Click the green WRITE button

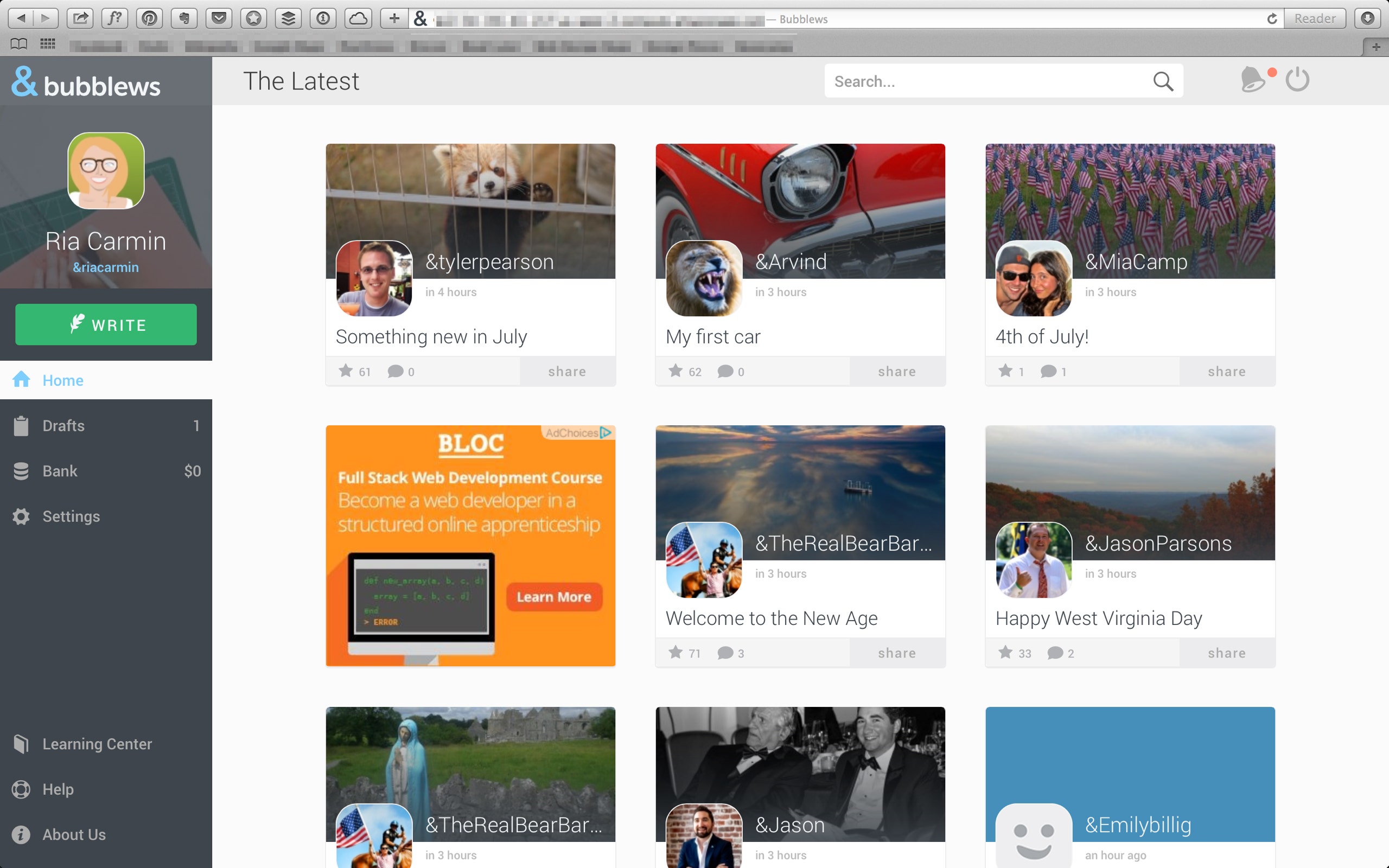click(106, 324)
